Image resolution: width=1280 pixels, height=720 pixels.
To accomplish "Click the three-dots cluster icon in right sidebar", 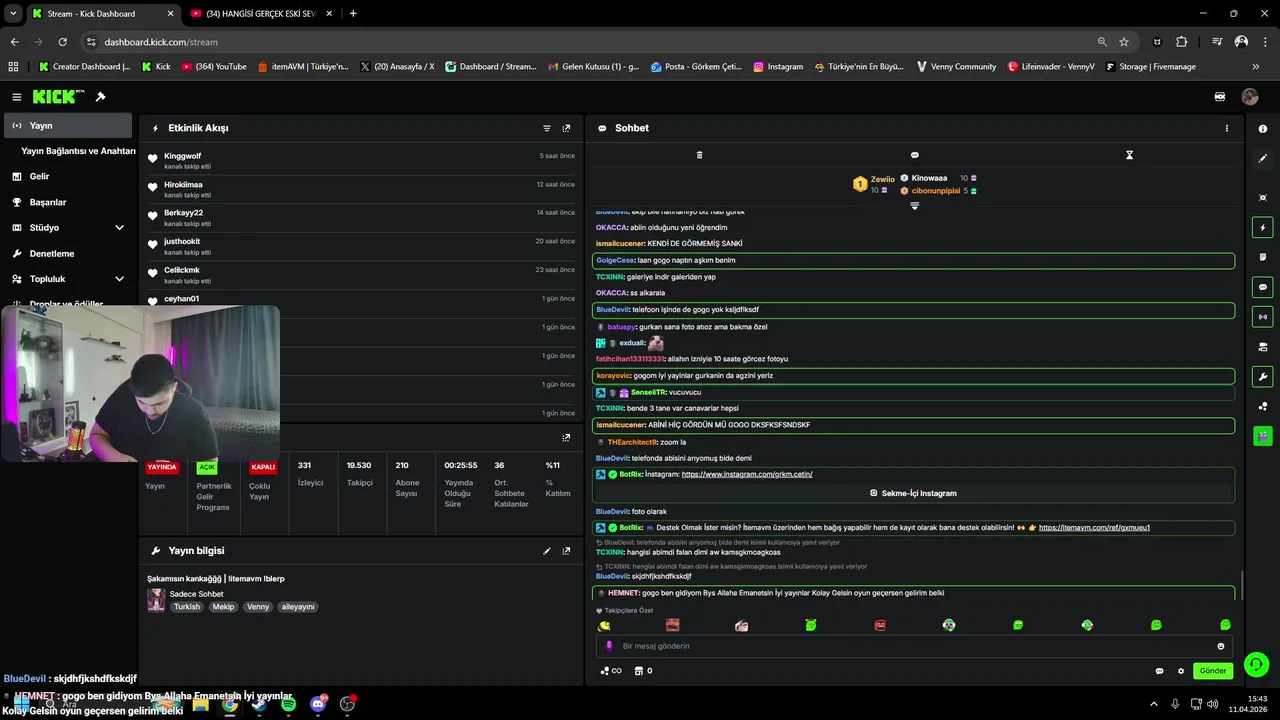I will [x=1263, y=406].
